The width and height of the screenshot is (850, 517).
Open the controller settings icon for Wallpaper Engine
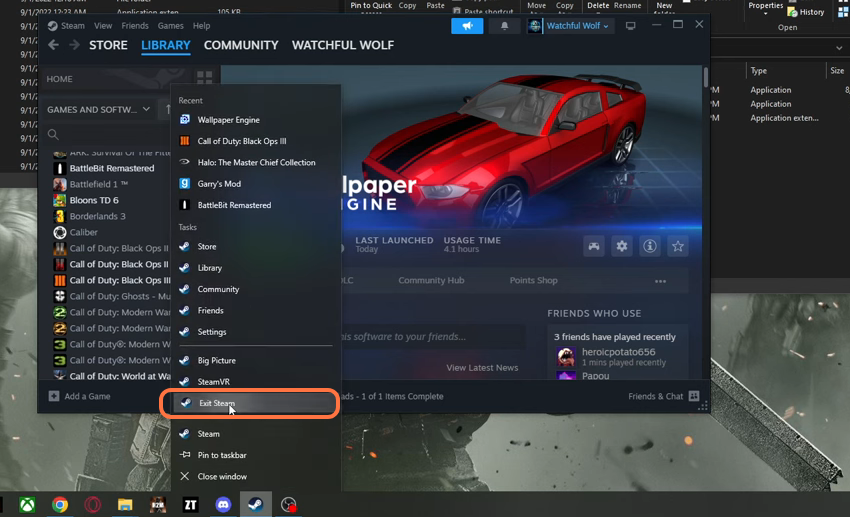pyautogui.click(x=594, y=247)
